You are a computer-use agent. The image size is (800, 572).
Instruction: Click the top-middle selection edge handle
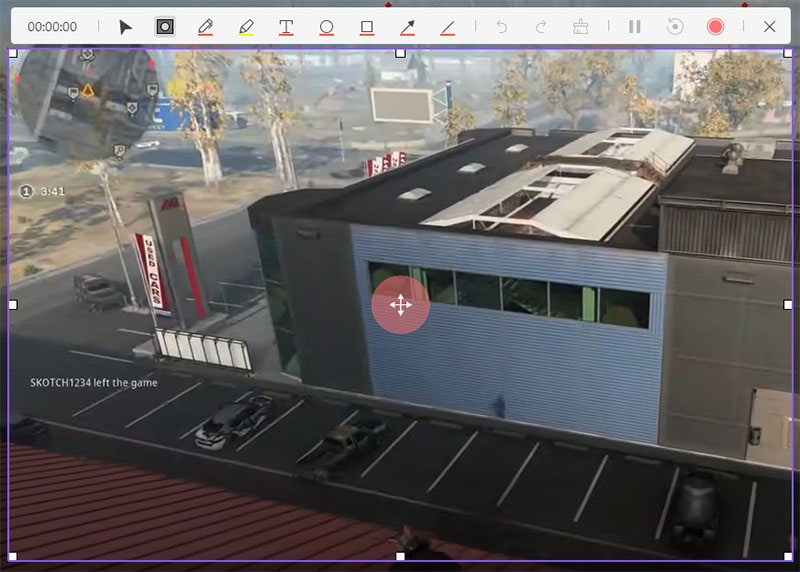pyautogui.click(x=401, y=53)
